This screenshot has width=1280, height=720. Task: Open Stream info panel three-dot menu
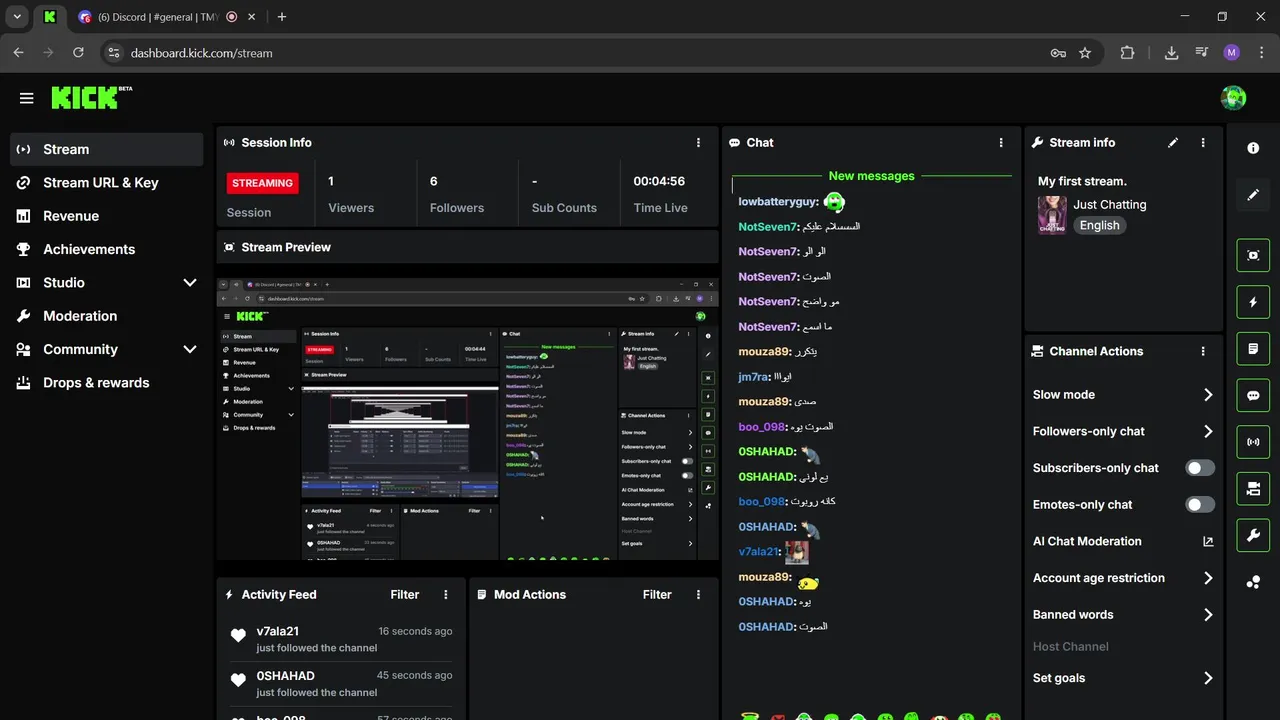tap(1203, 143)
